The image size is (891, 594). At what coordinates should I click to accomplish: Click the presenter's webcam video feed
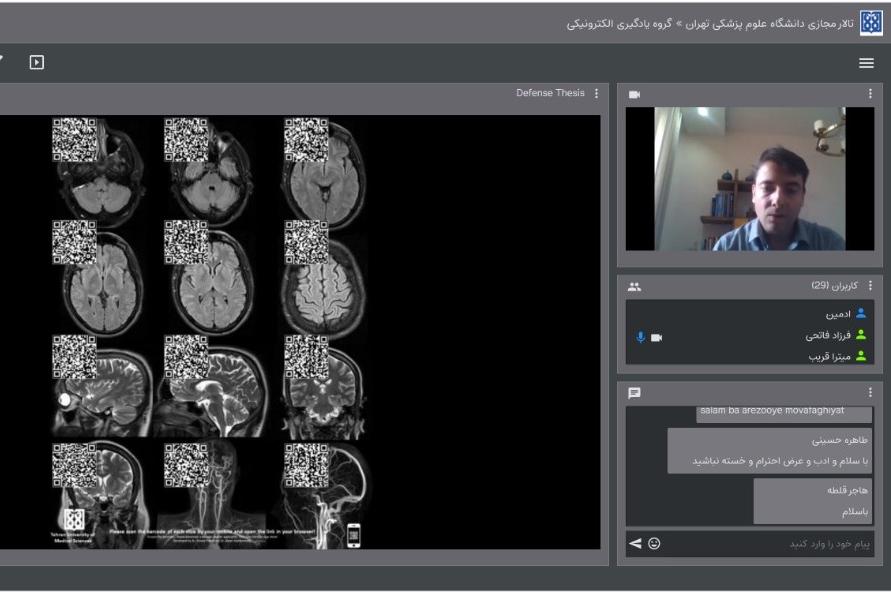pyautogui.click(x=749, y=179)
